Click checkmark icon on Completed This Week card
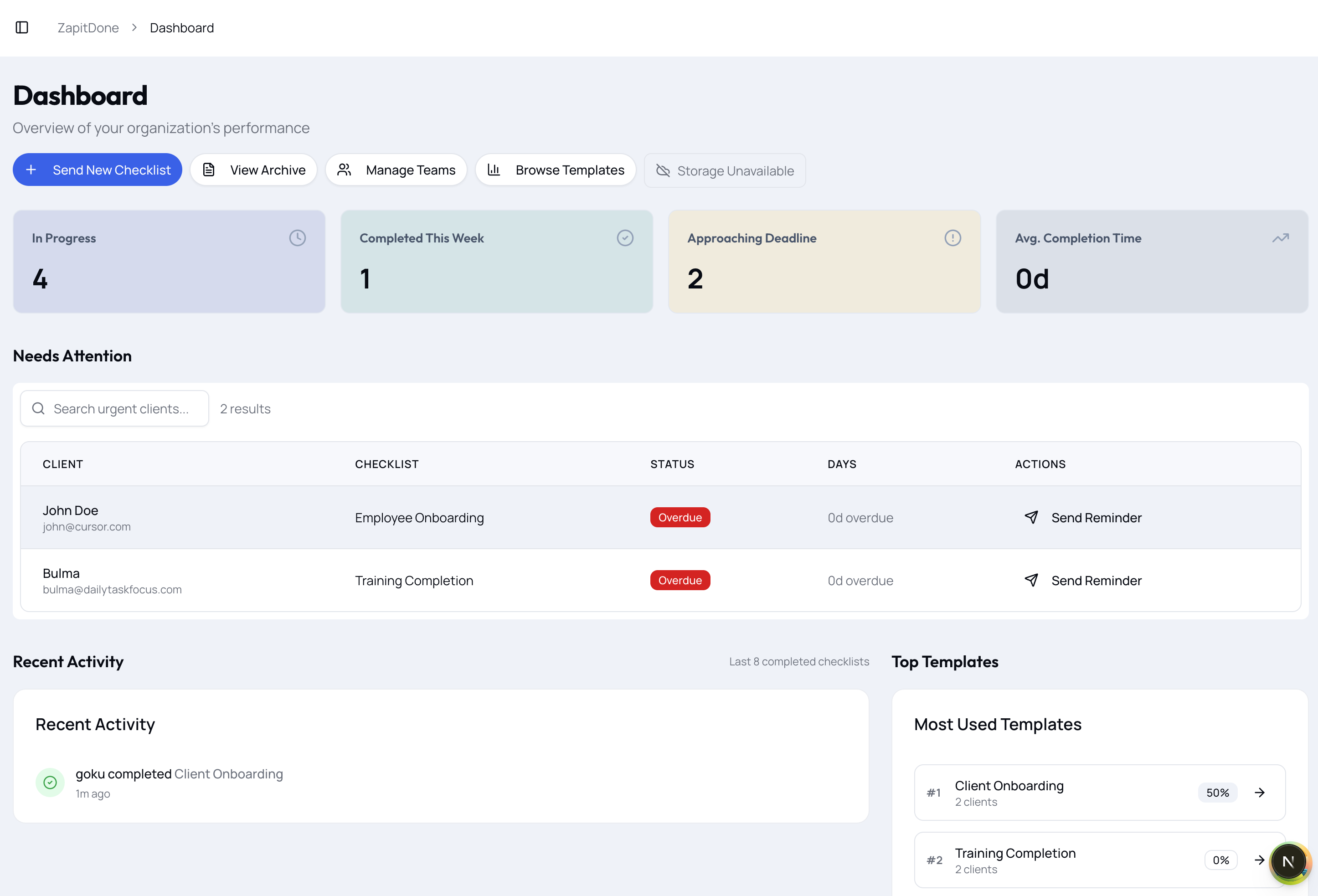The height and width of the screenshot is (896, 1318). click(x=625, y=237)
